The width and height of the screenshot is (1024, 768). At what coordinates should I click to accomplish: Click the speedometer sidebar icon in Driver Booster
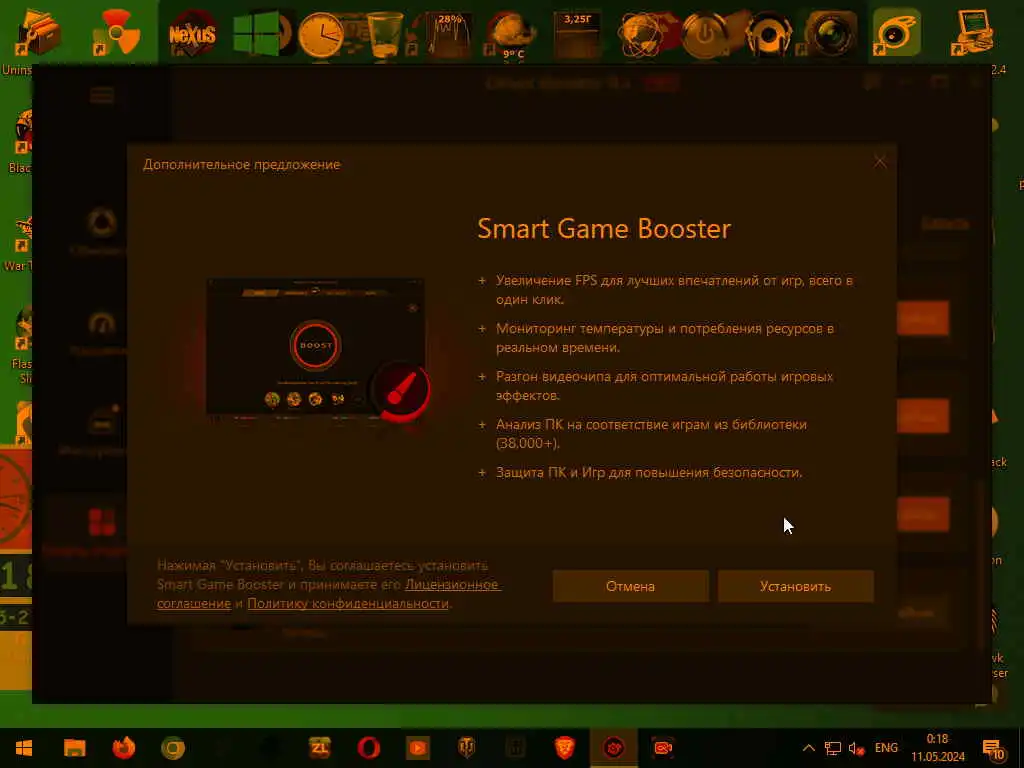[101, 325]
